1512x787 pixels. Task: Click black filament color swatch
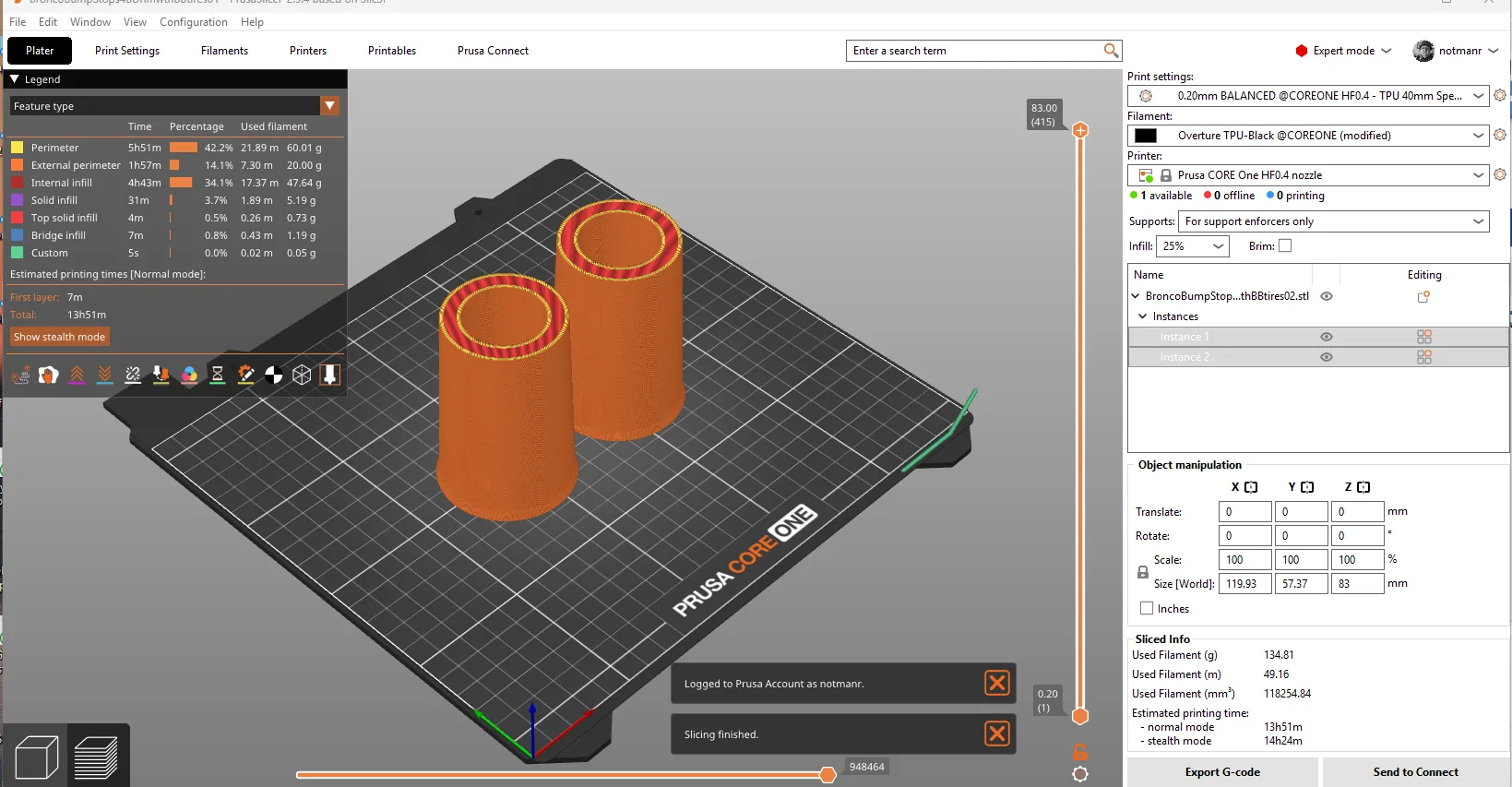[1146, 136]
